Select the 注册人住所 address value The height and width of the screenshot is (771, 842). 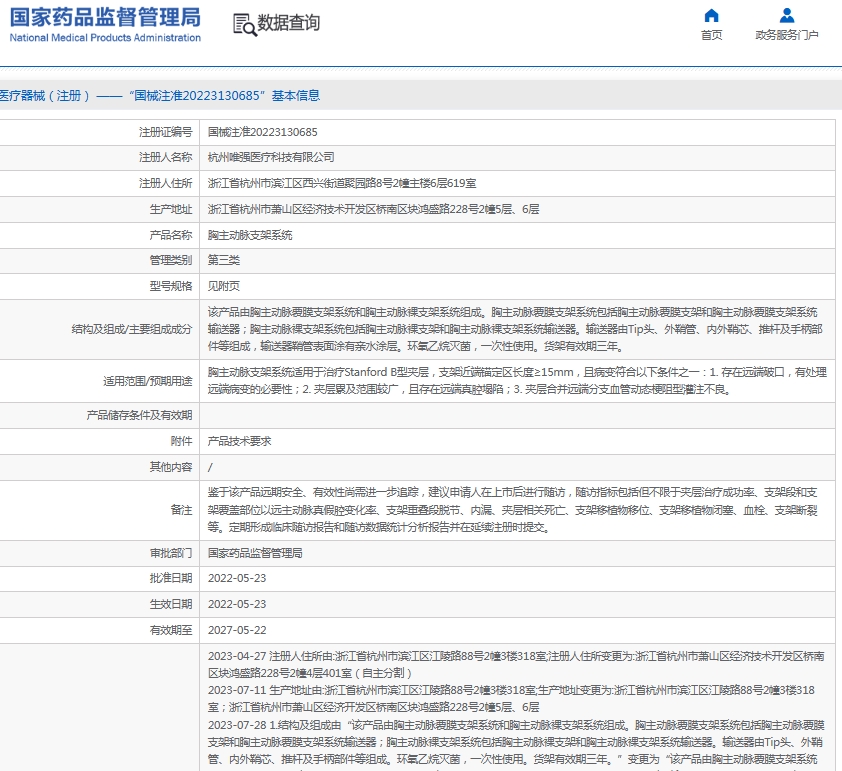pyautogui.click(x=342, y=183)
